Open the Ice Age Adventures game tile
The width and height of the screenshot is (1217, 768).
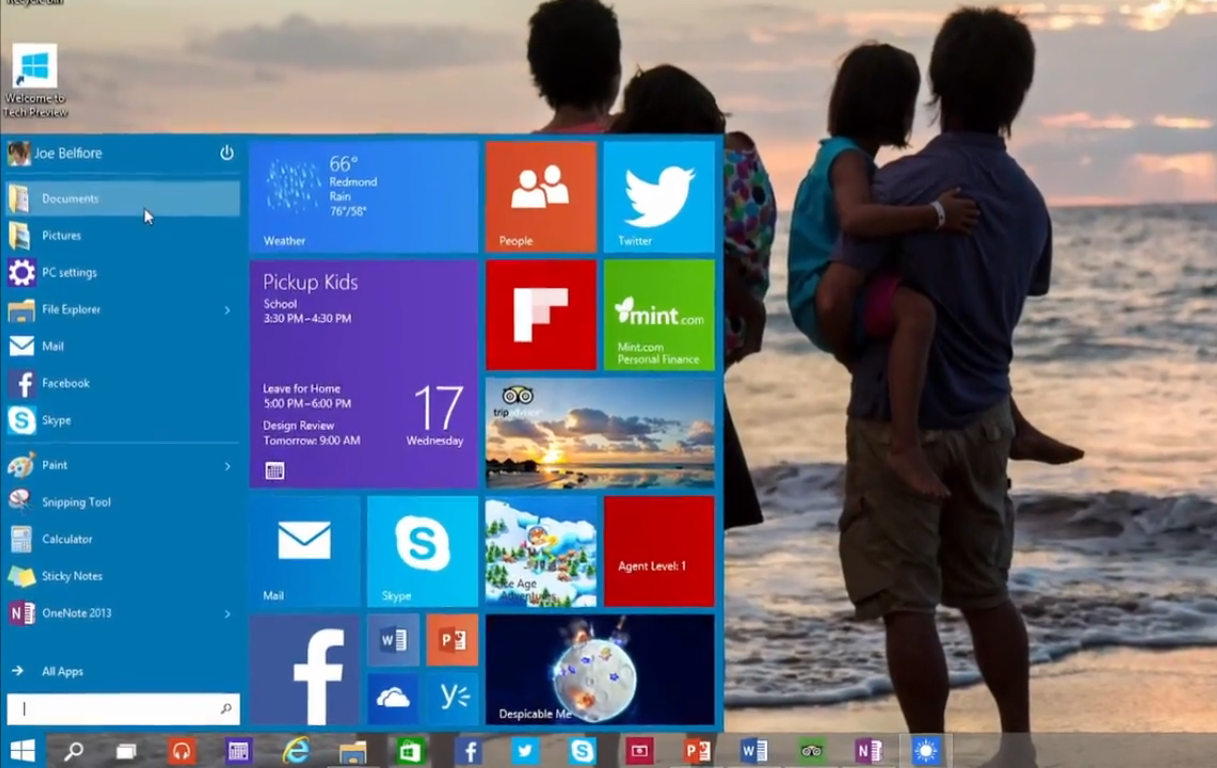[541, 551]
